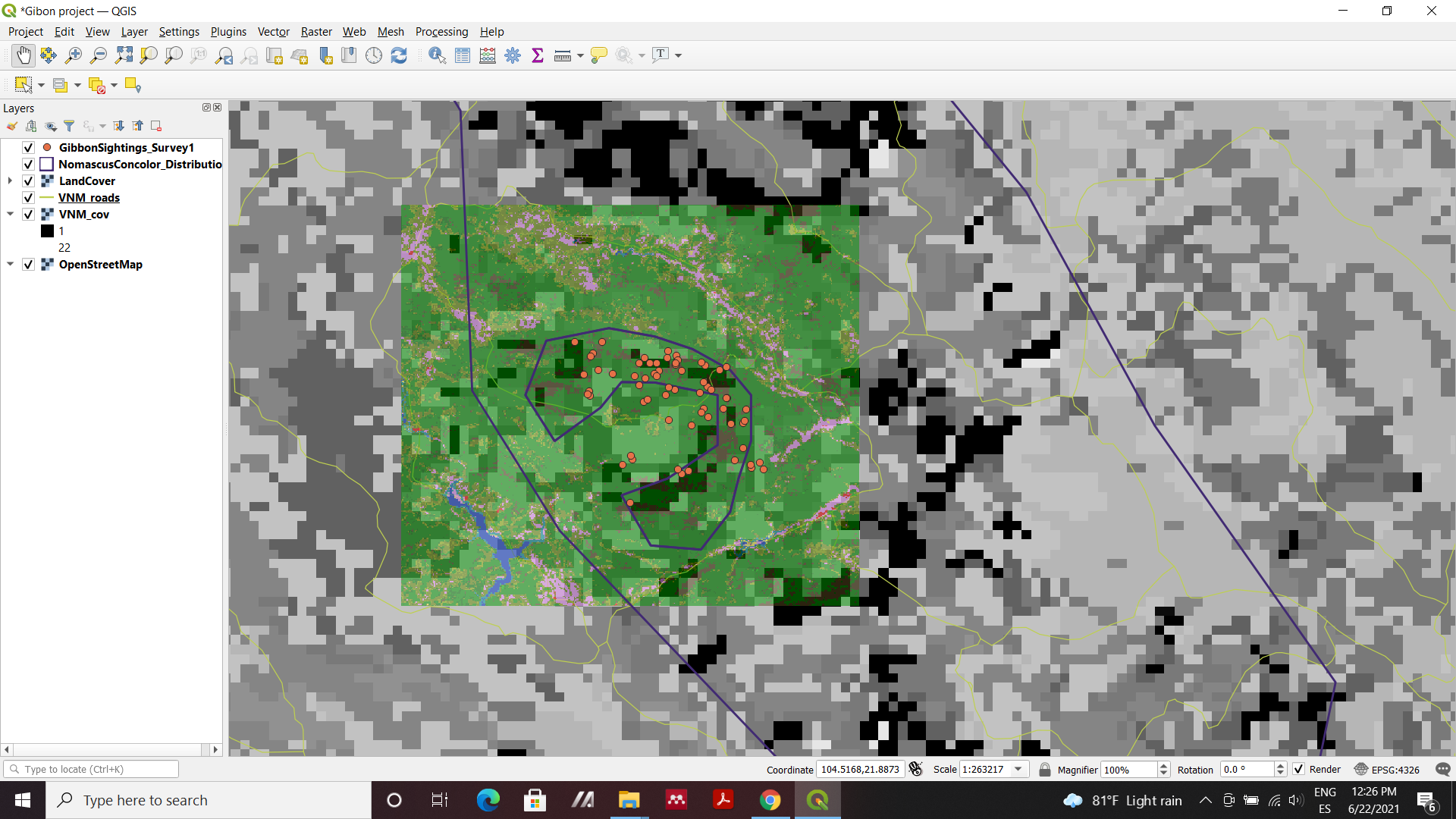Select the Pan Map hand tool

click(x=24, y=55)
